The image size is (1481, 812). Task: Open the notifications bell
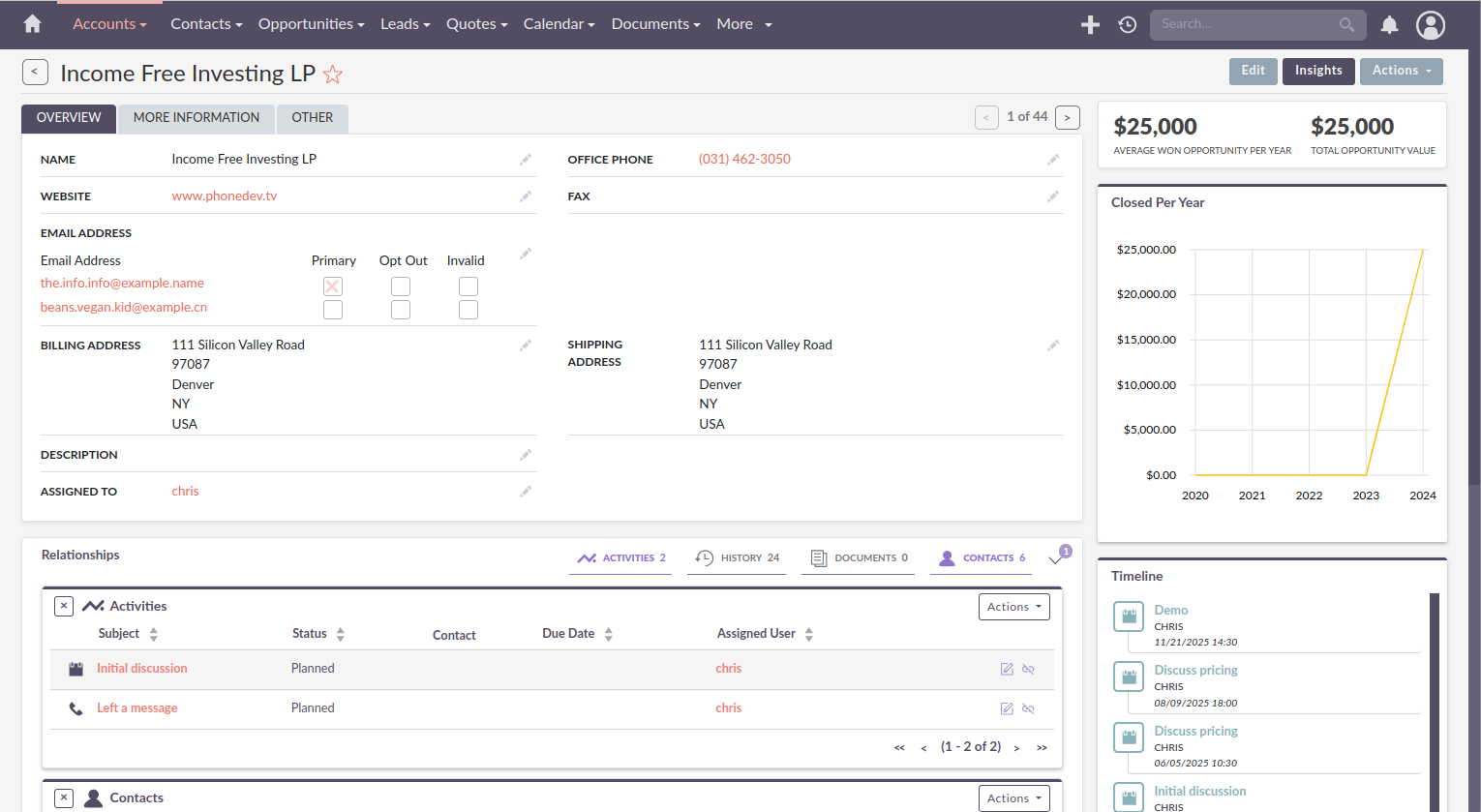point(1389,24)
